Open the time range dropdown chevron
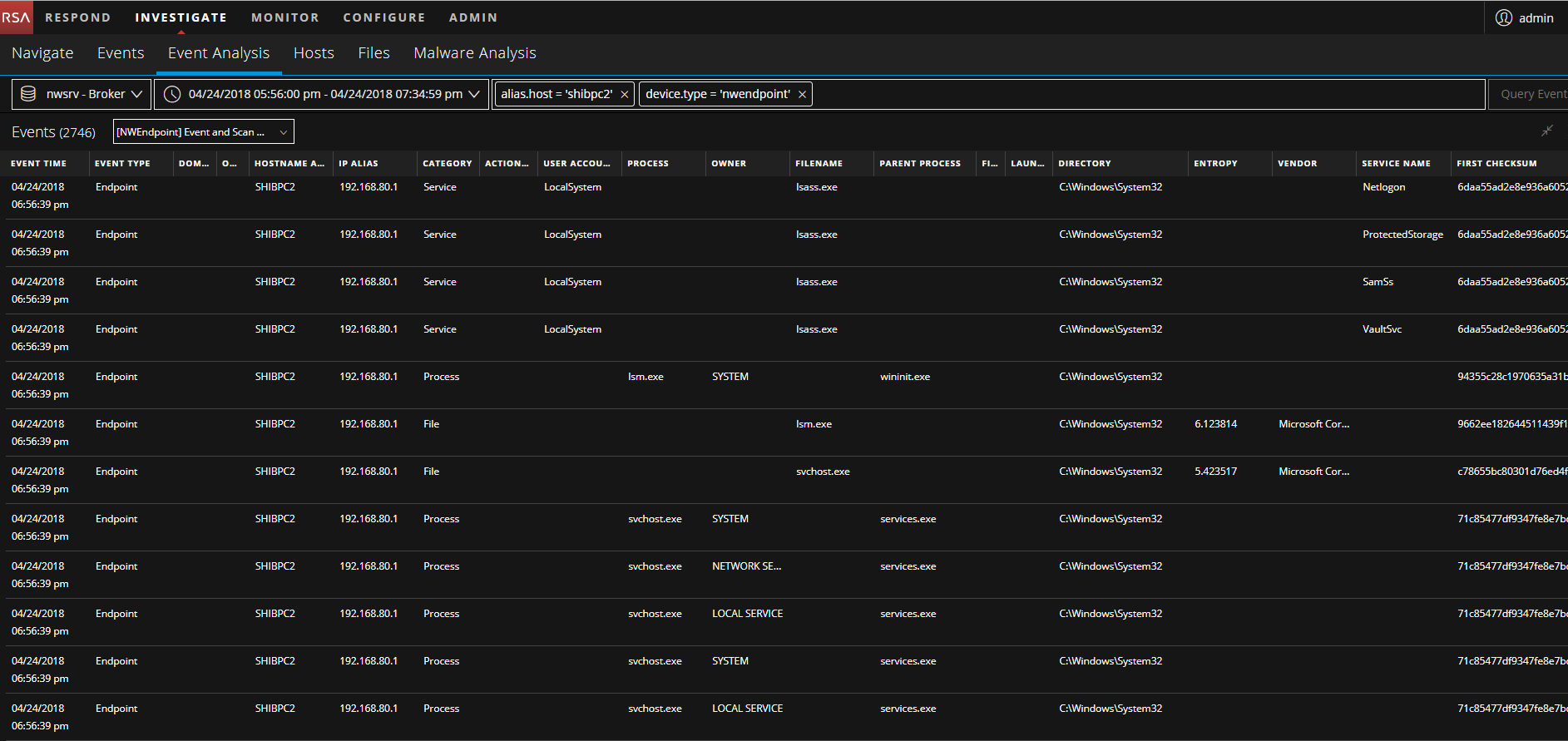The image size is (1568, 741). (x=474, y=94)
